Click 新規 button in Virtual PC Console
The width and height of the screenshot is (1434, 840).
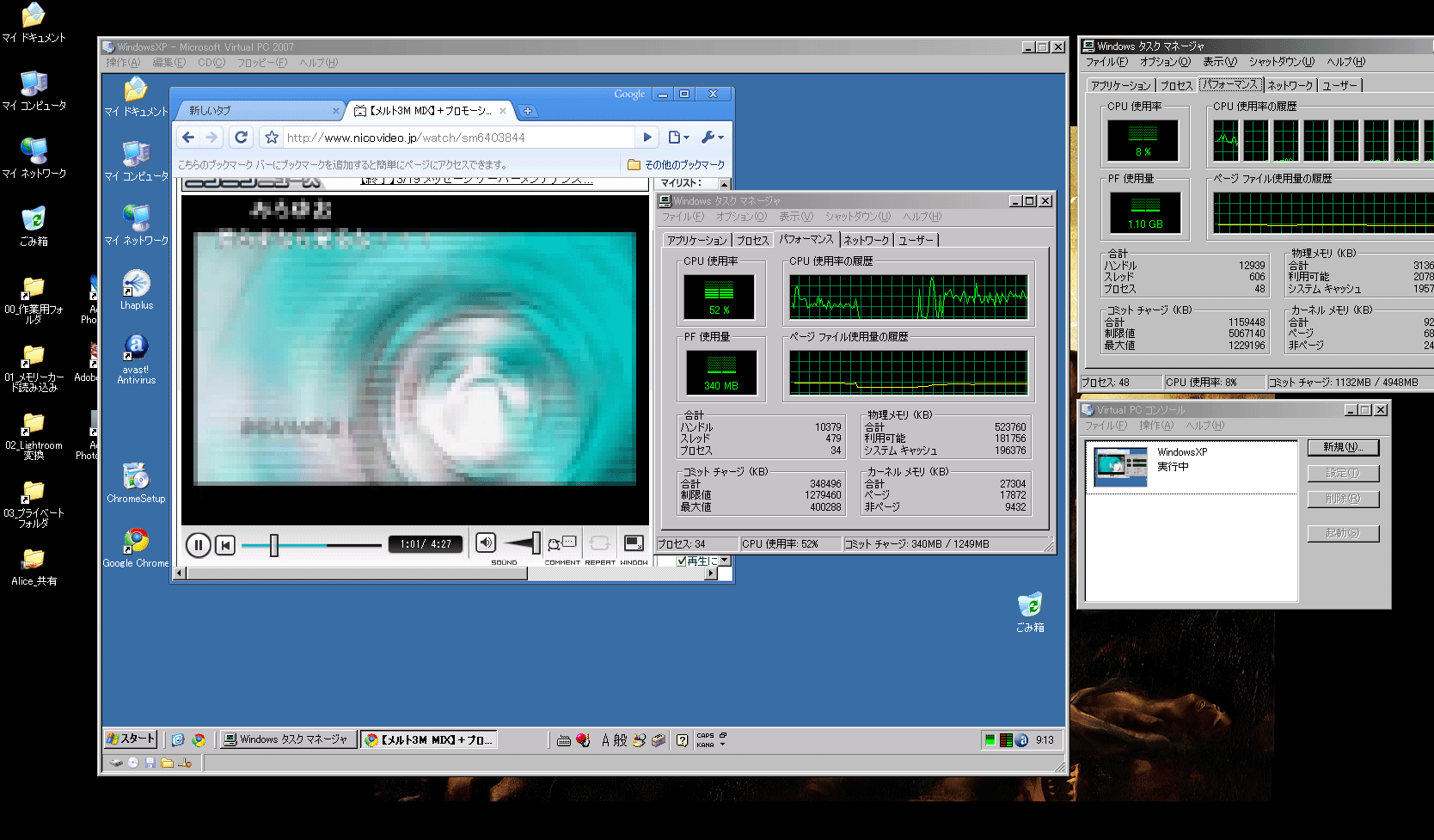click(x=1343, y=447)
